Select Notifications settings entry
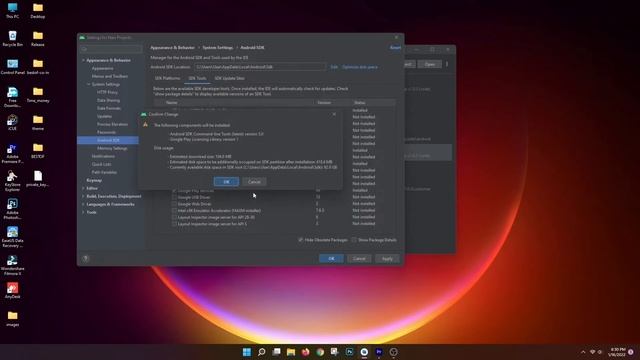This screenshot has width=640, height=360. [x=103, y=156]
